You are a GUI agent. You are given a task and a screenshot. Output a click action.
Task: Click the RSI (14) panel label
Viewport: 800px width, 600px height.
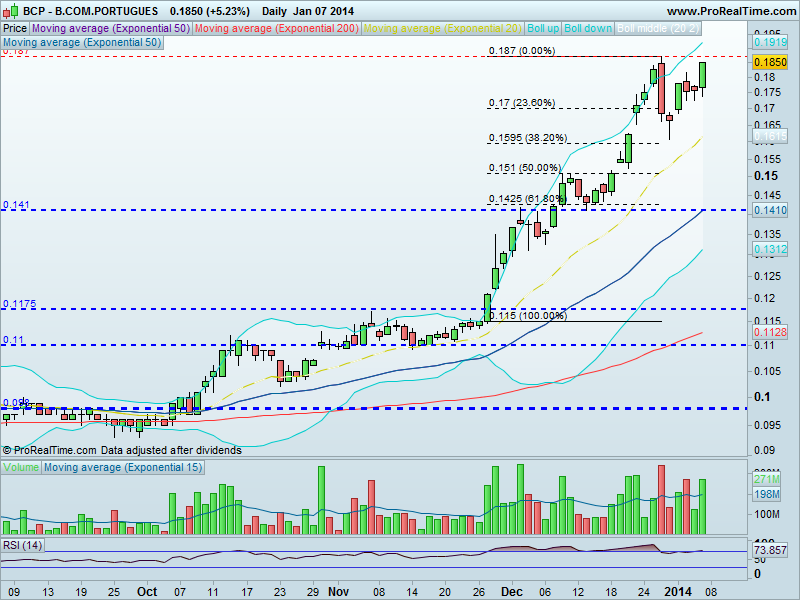pyautogui.click(x=22, y=545)
